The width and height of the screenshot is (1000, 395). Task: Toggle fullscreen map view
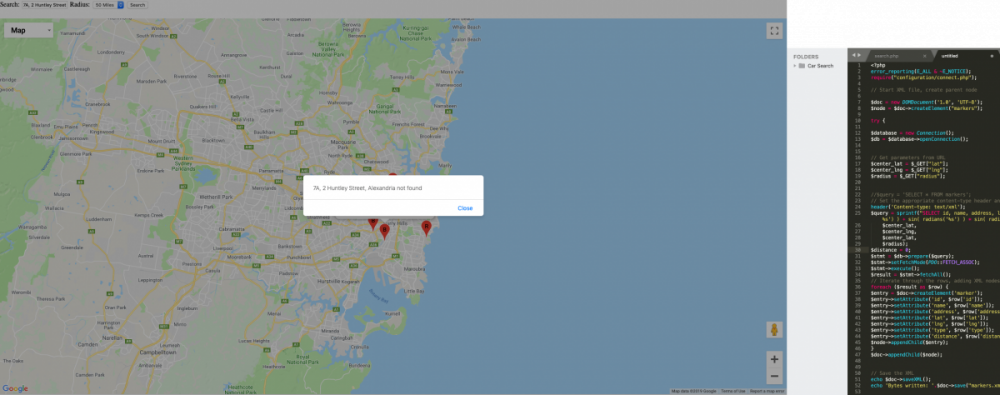click(x=774, y=31)
